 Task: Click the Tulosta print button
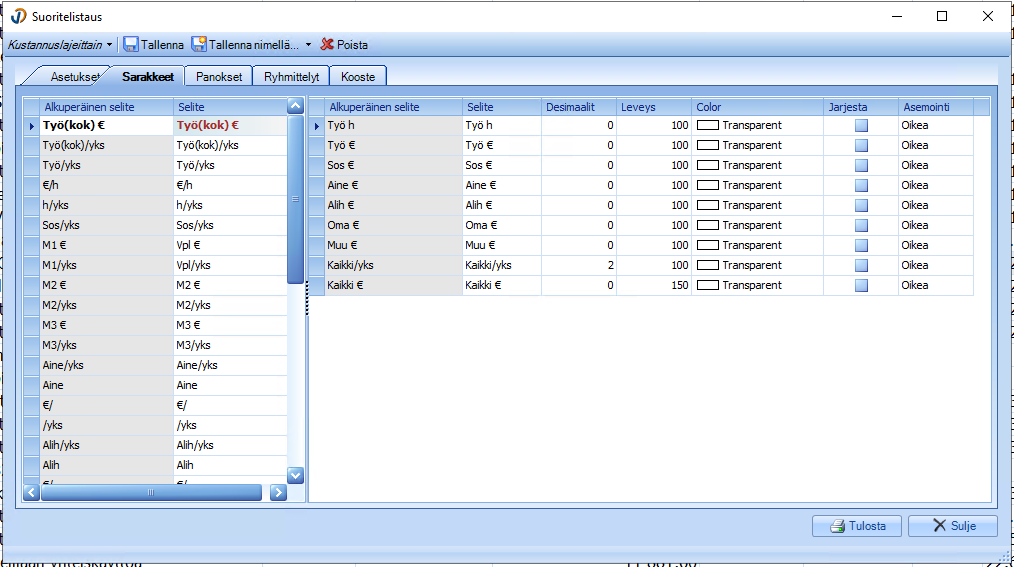point(858,526)
